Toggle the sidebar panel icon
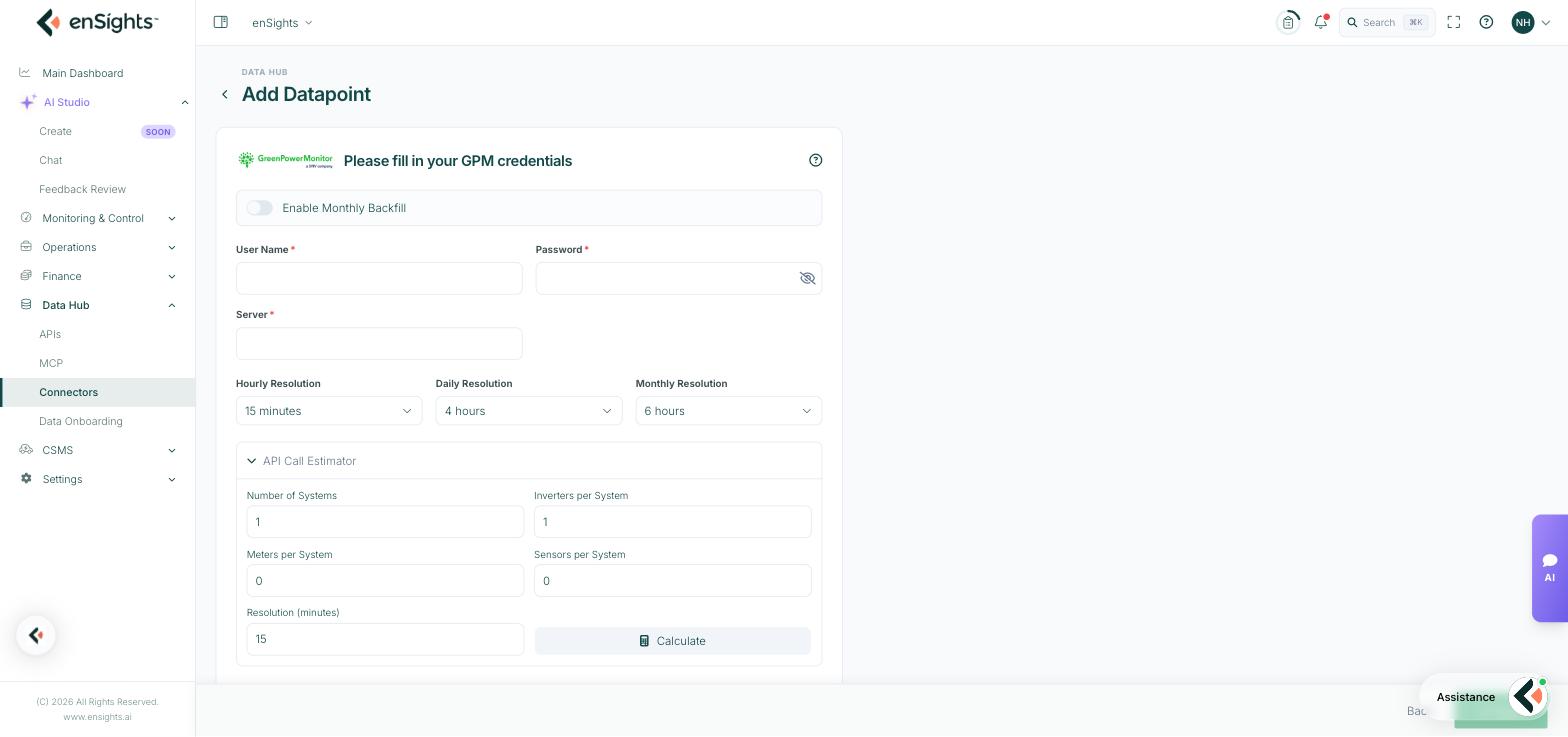The height and width of the screenshot is (737, 1568). 221,22
